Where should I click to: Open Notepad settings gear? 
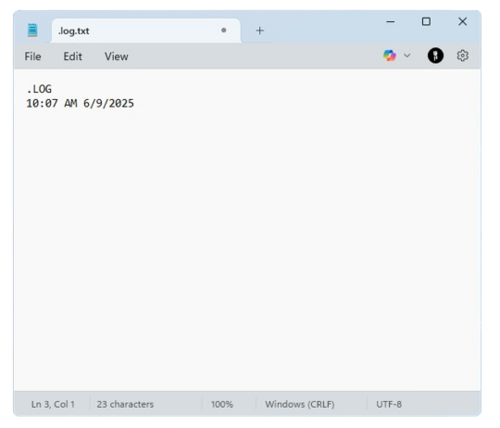(x=462, y=56)
